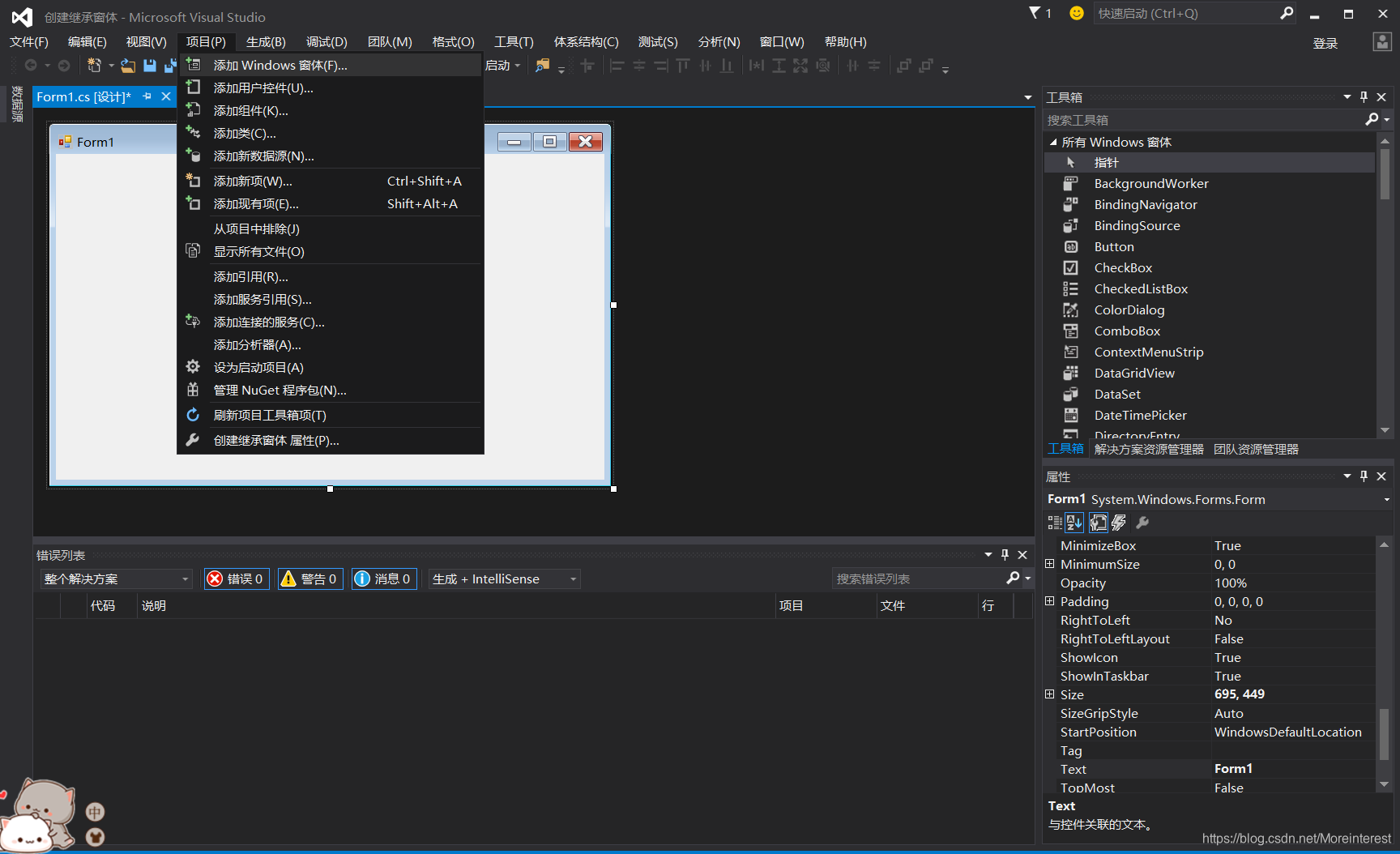
Task: Toggle the Messages 0 filter
Action: point(384,579)
